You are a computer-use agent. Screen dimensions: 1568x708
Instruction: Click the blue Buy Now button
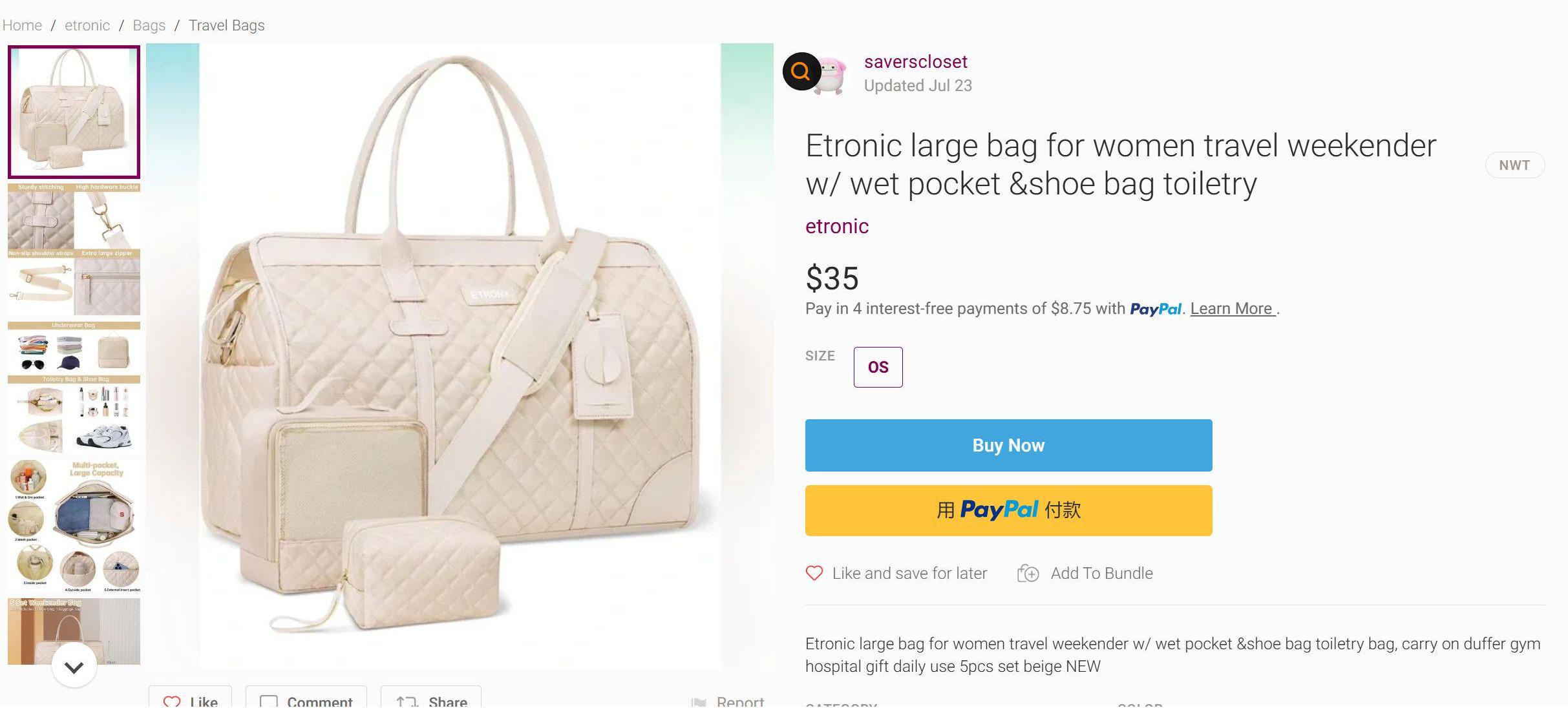coord(1008,445)
